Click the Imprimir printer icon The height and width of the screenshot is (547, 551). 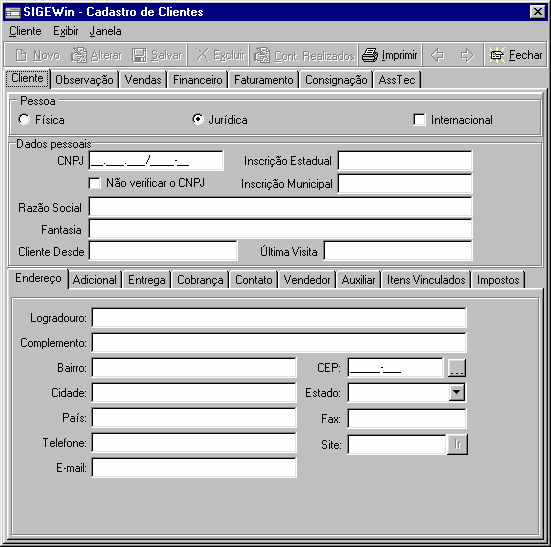[x=370, y=55]
